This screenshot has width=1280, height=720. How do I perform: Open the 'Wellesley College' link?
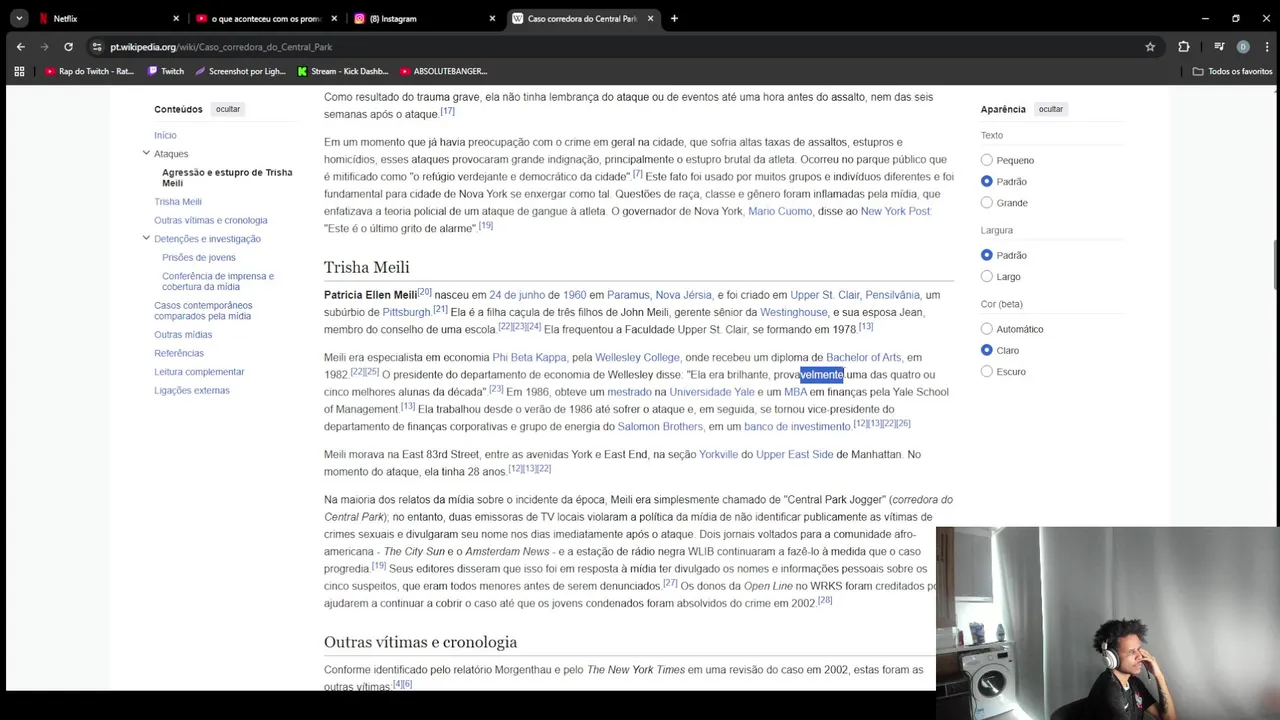[x=637, y=357]
